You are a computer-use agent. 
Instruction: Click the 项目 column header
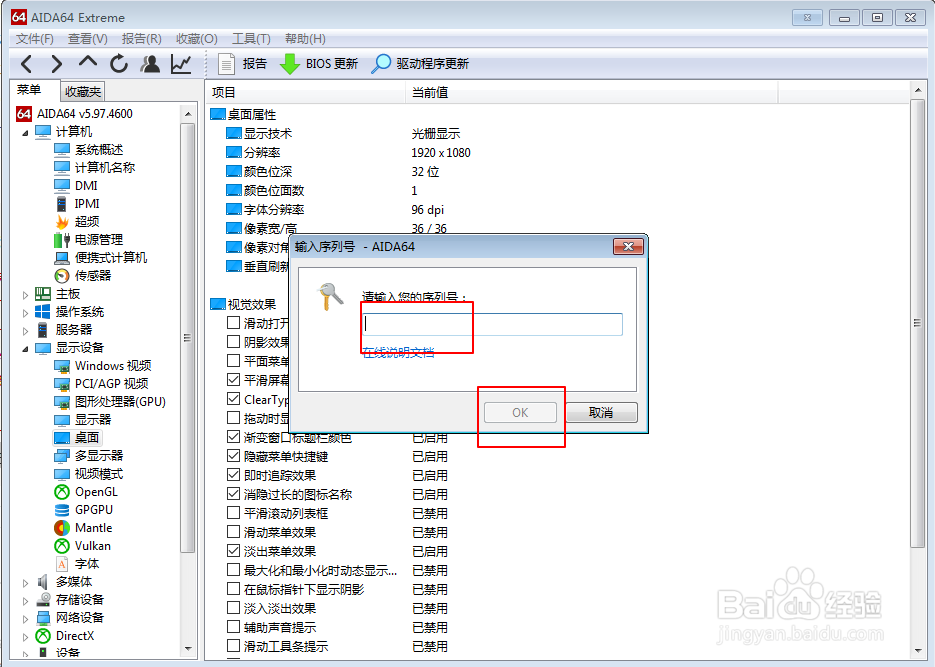pyautogui.click(x=305, y=92)
